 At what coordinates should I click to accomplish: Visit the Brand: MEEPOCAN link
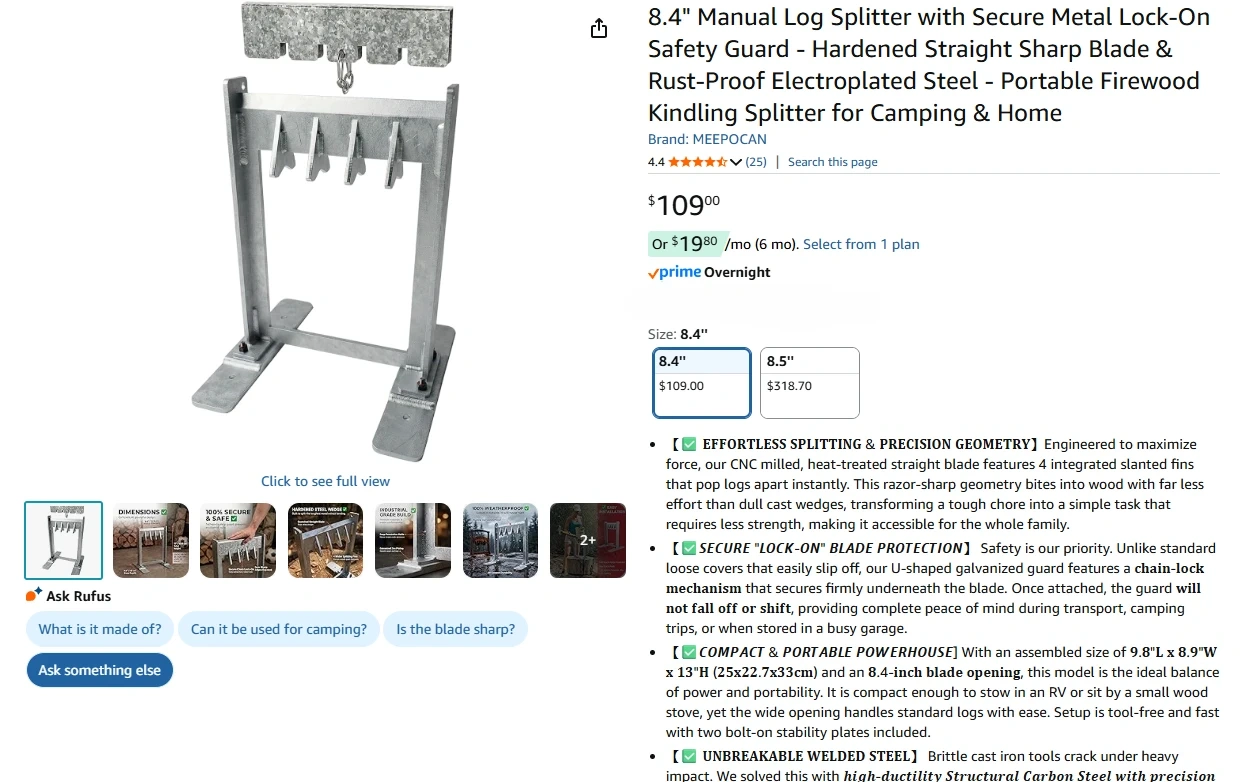707,139
